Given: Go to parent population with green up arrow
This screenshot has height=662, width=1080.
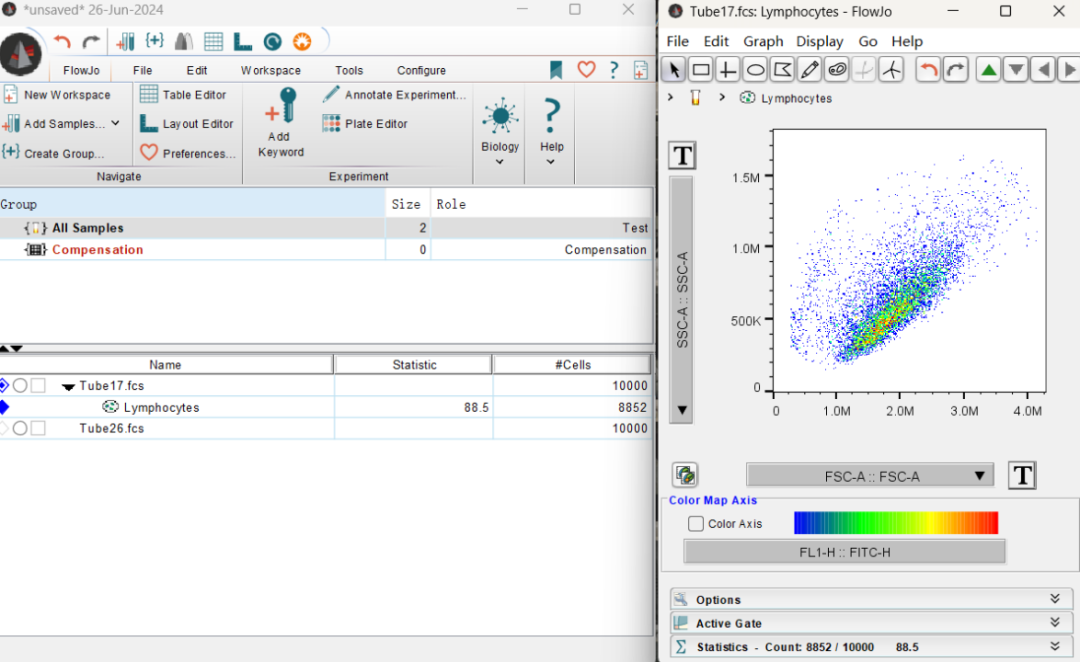Looking at the screenshot, I should (x=989, y=70).
